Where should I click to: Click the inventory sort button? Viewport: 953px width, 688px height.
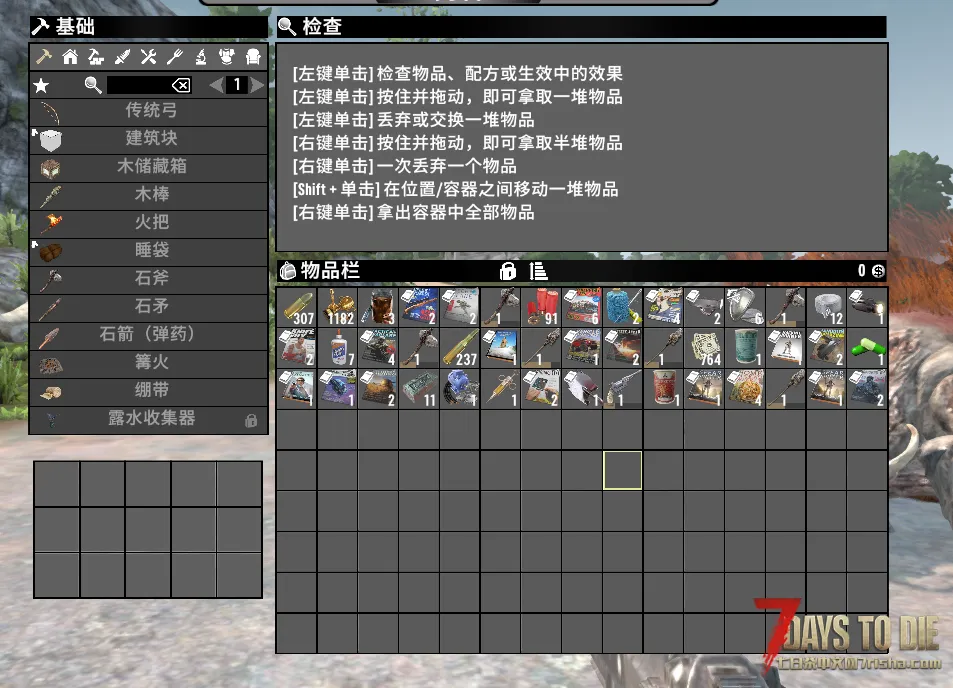(x=538, y=271)
